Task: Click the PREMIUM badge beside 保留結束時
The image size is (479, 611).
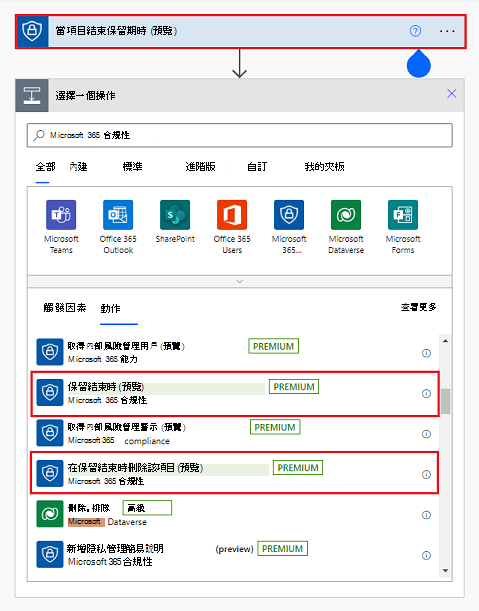Action: pos(294,387)
